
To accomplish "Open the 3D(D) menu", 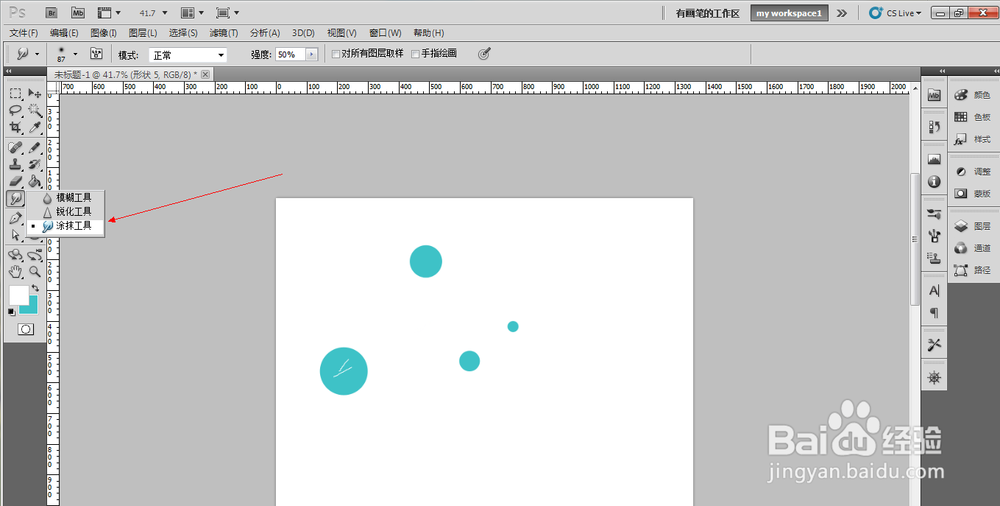I will (x=304, y=33).
